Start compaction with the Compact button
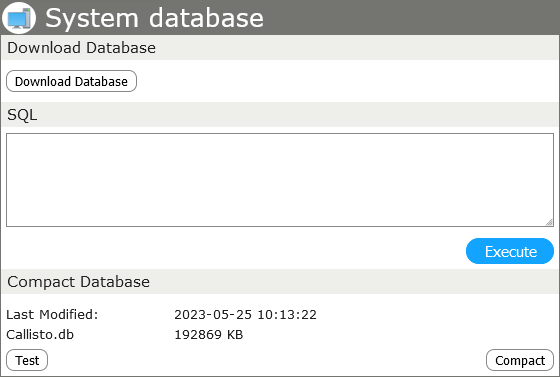The image size is (560, 377). pos(520,360)
